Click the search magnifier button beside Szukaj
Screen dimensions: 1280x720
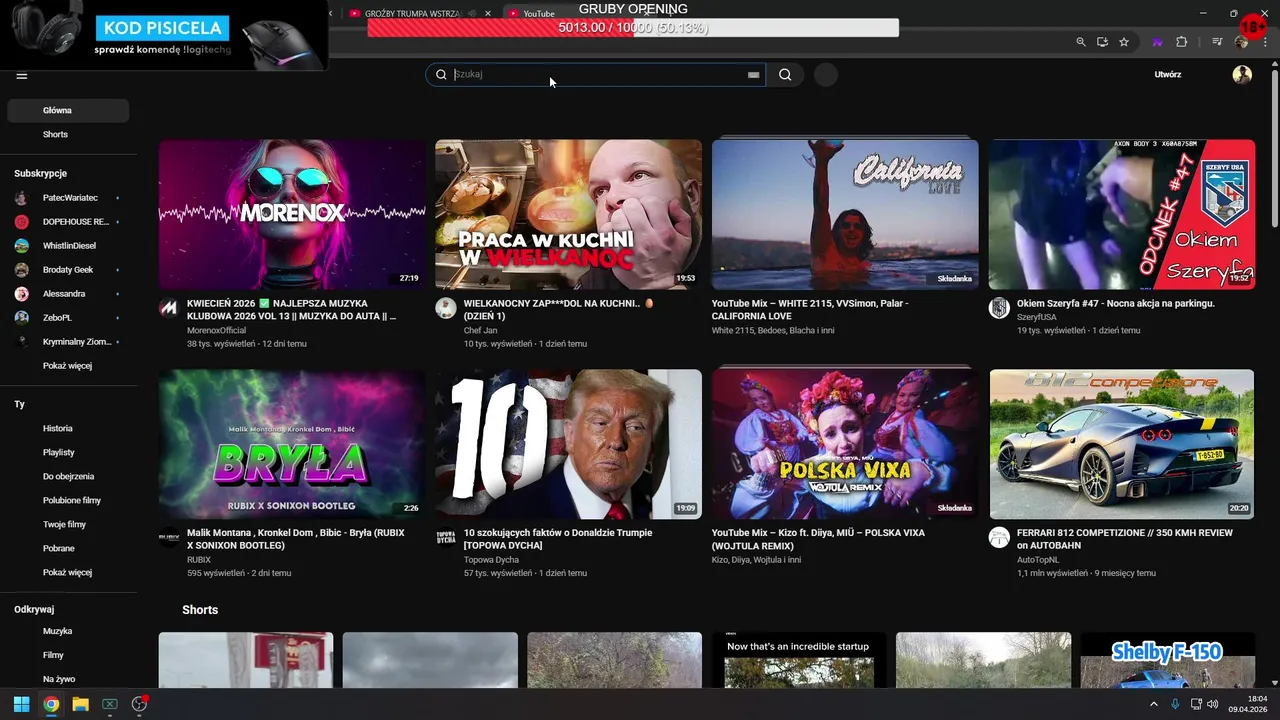pos(785,74)
